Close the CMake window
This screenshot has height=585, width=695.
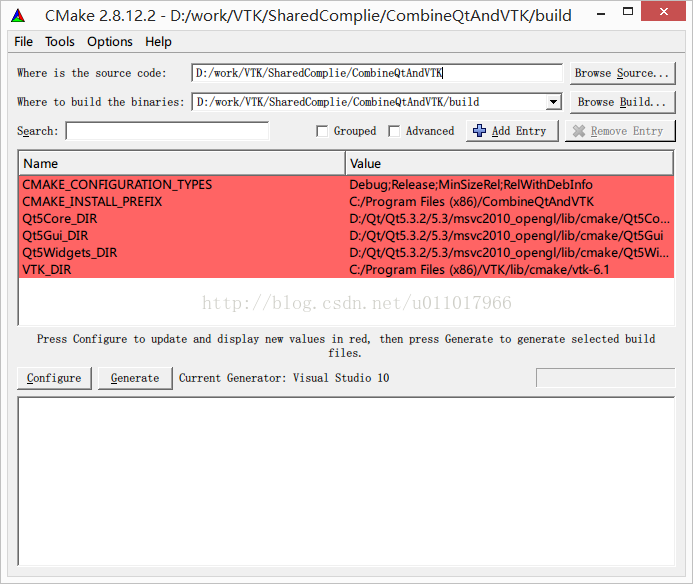click(663, 12)
